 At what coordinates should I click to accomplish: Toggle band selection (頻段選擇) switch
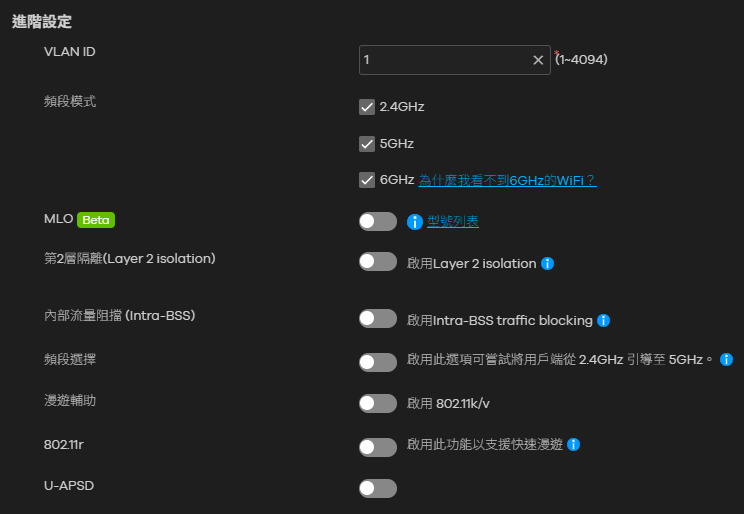(378, 362)
